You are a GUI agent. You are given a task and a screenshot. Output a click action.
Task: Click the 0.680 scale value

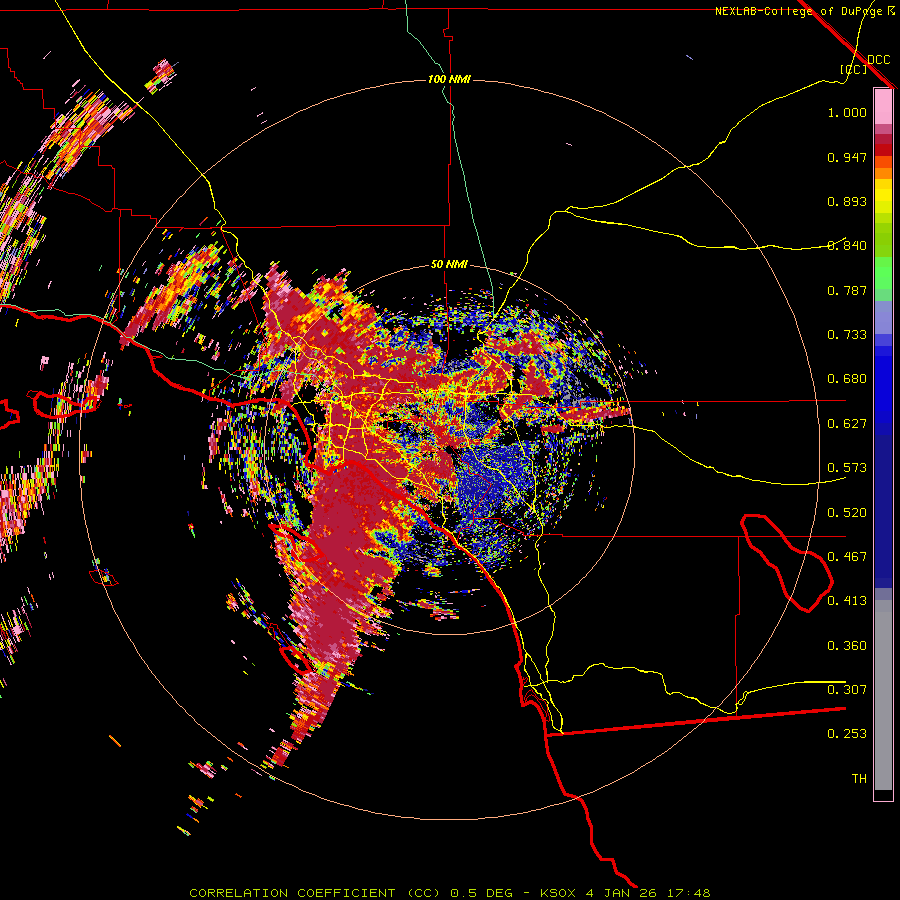click(x=847, y=379)
